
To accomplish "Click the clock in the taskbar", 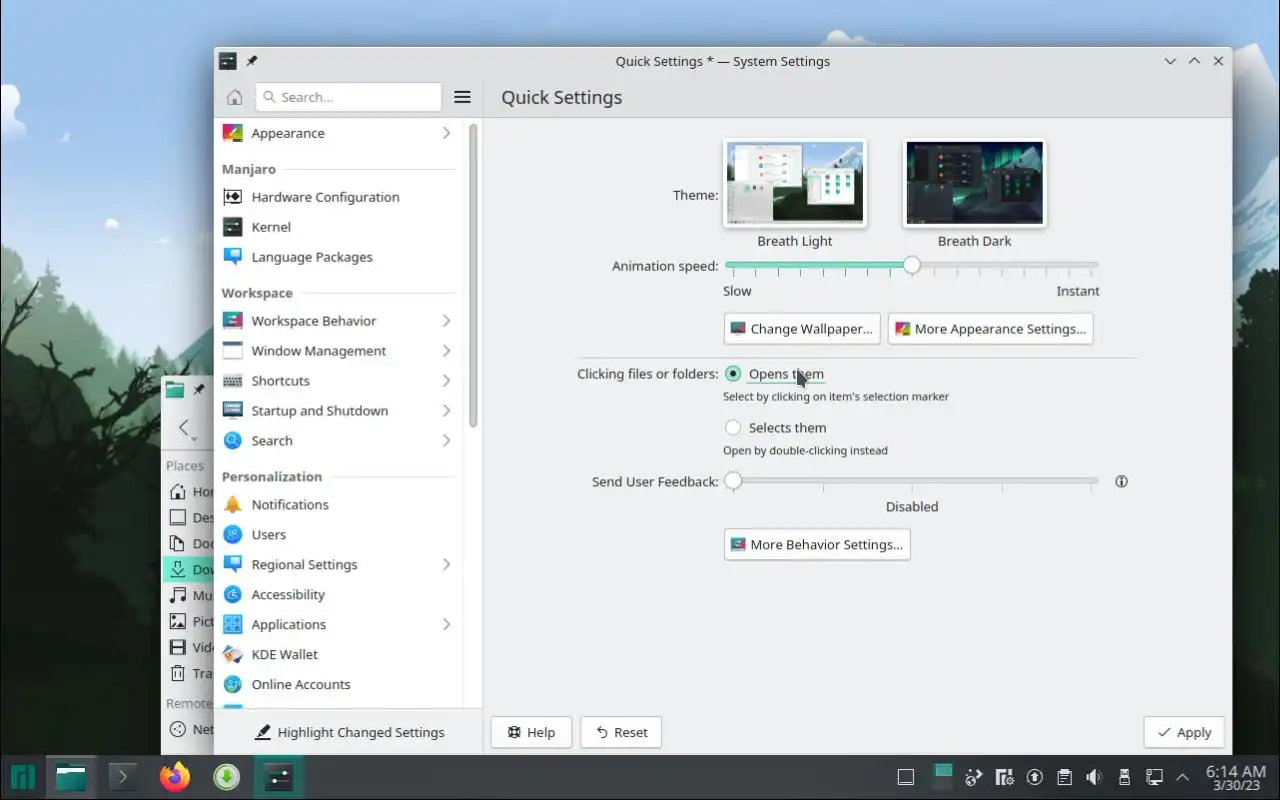I will (x=1236, y=777).
